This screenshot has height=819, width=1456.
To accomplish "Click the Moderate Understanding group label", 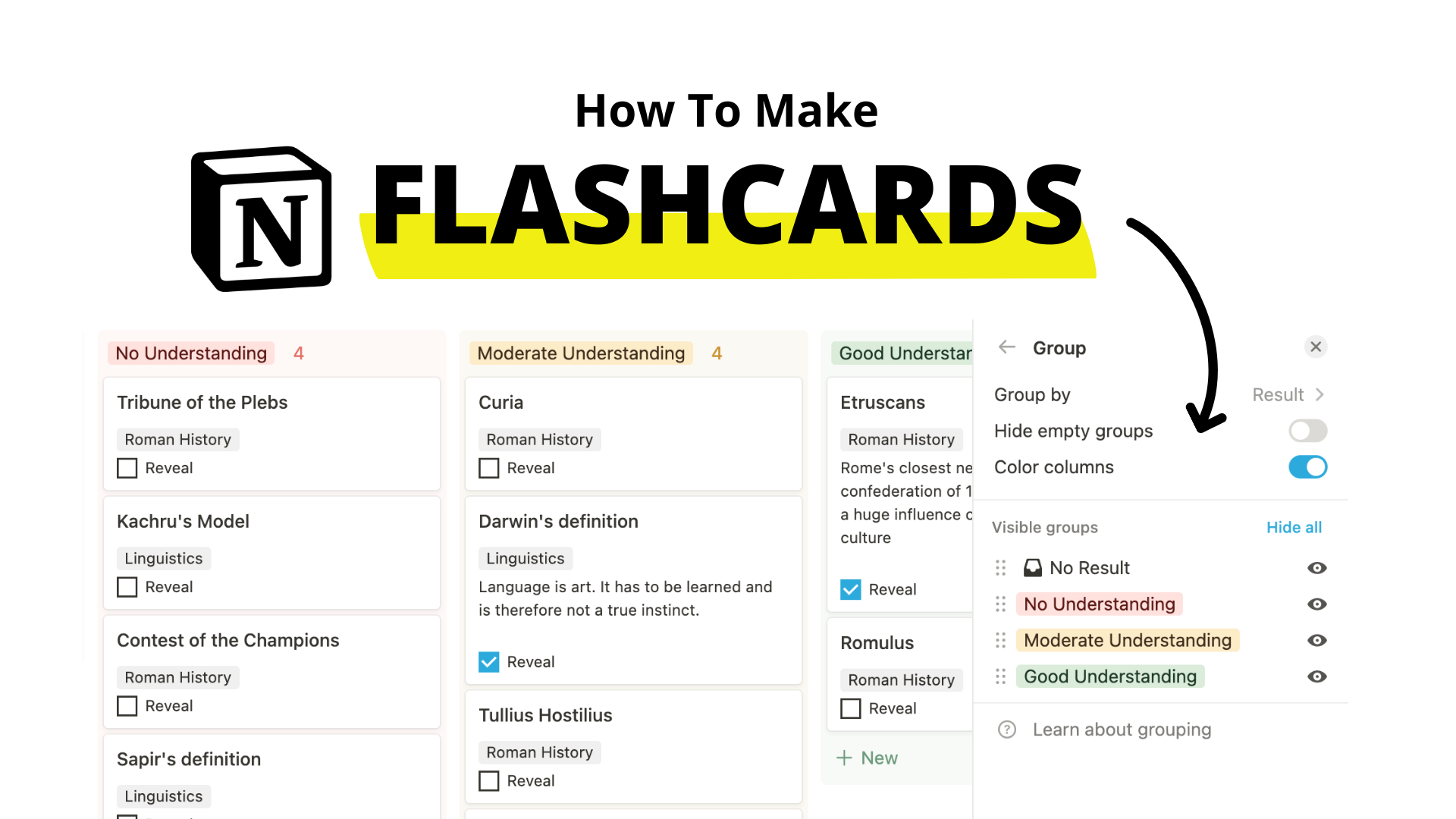I will click(580, 353).
